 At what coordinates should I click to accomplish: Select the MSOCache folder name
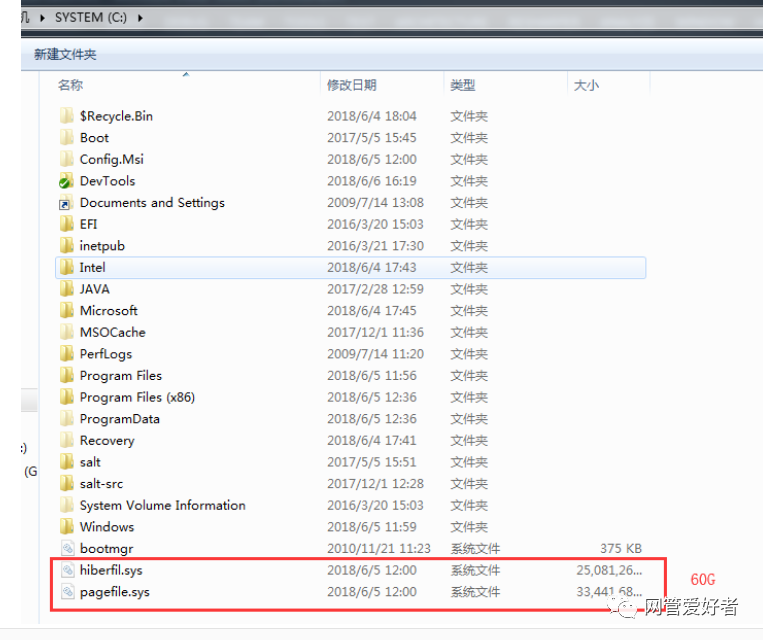(x=112, y=332)
